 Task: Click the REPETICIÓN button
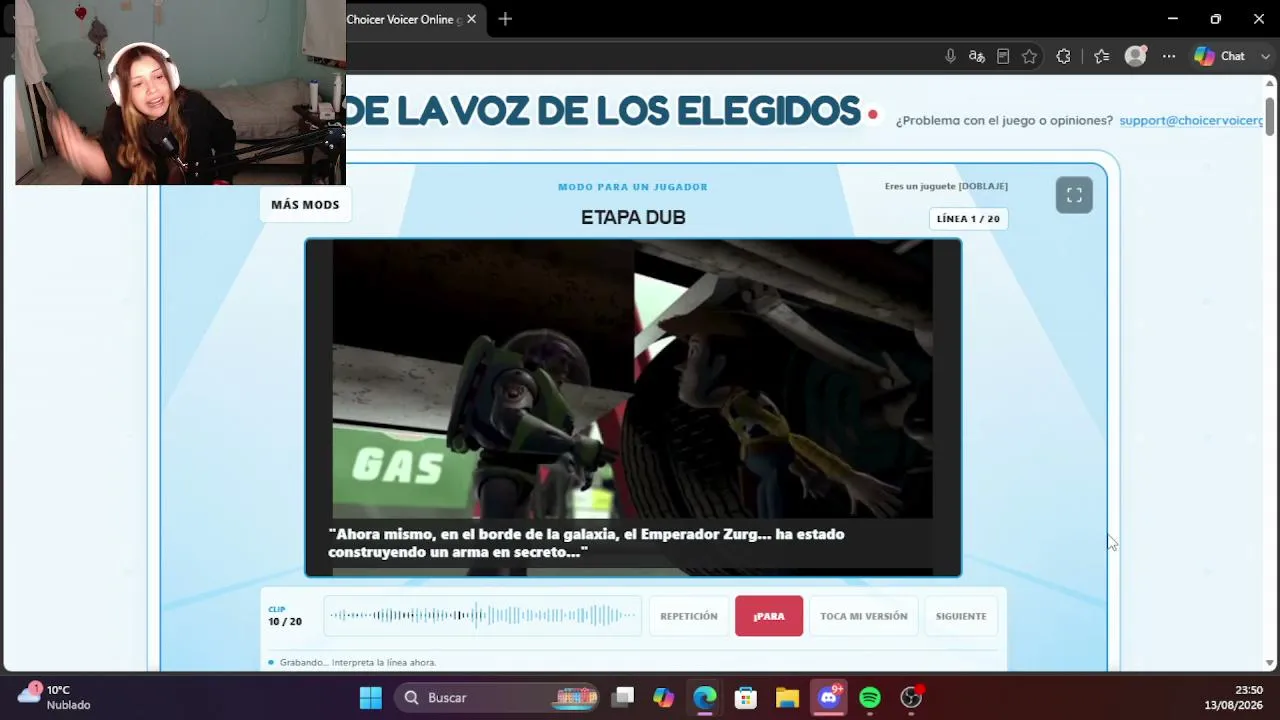689,616
